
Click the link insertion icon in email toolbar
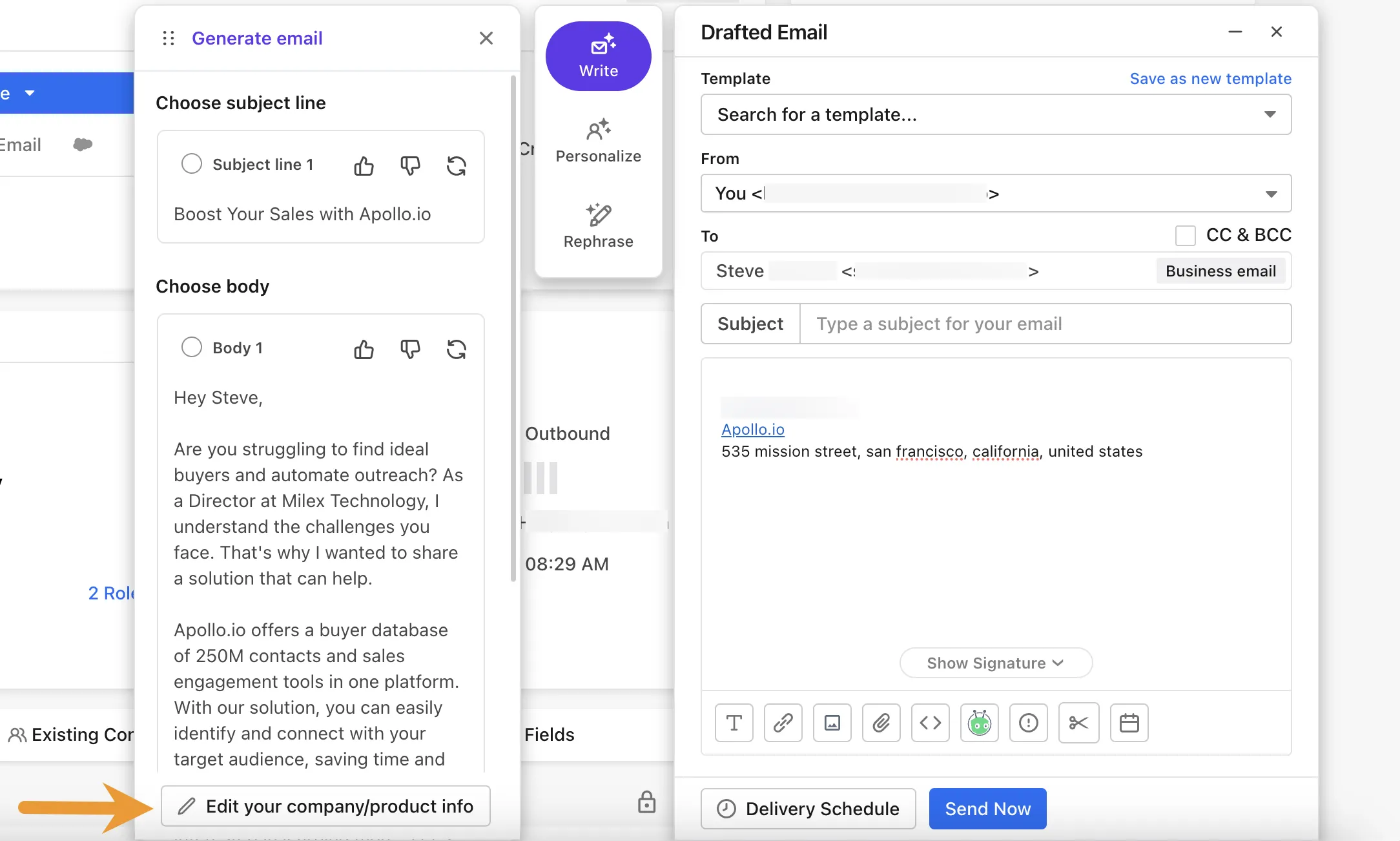pyautogui.click(x=782, y=723)
